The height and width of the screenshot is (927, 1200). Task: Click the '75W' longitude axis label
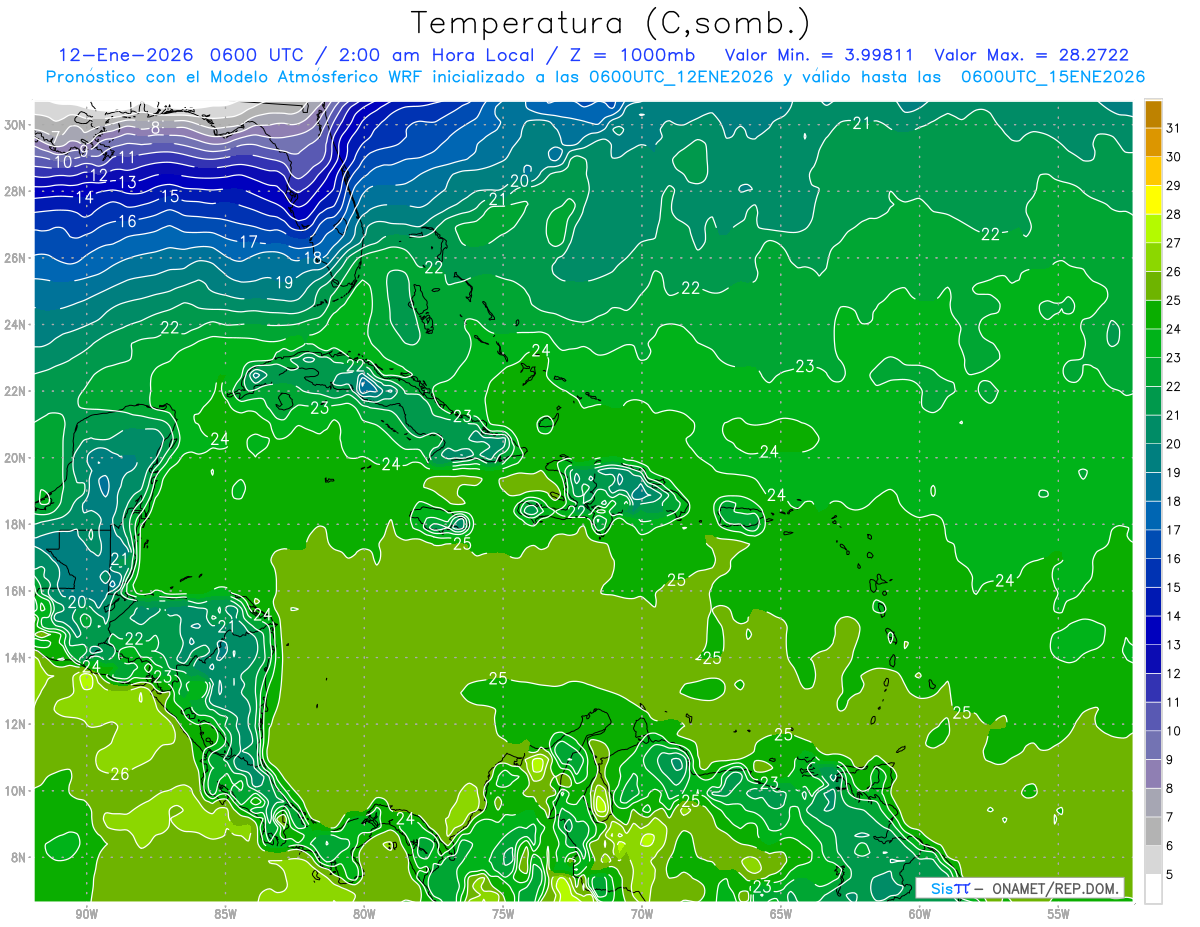tap(503, 914)
